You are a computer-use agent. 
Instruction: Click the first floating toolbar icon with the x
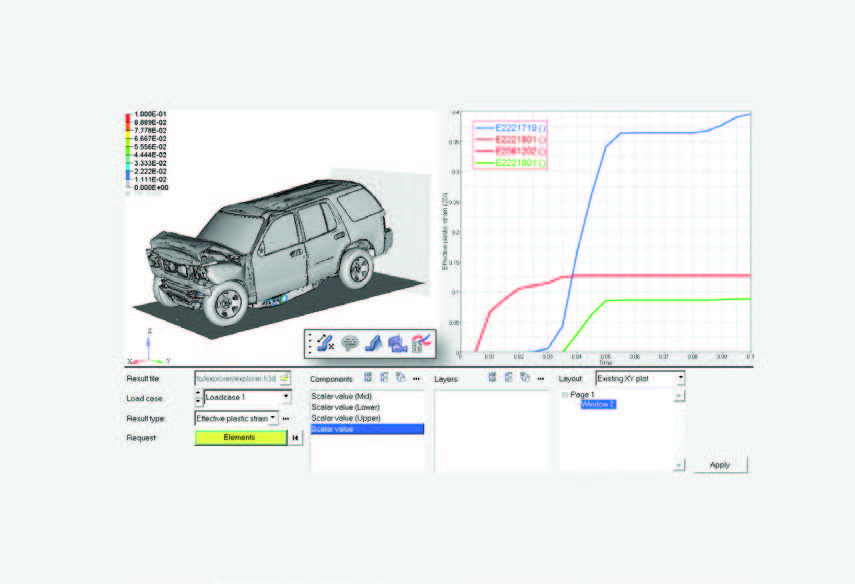324,342
